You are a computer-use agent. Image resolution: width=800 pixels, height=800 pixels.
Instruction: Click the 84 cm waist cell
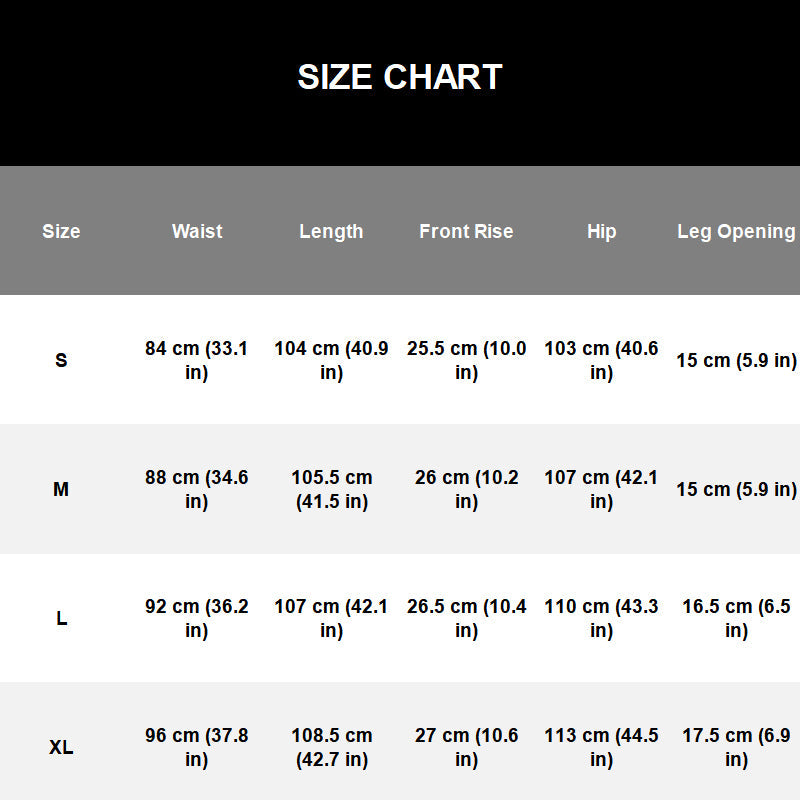point(196,360)
